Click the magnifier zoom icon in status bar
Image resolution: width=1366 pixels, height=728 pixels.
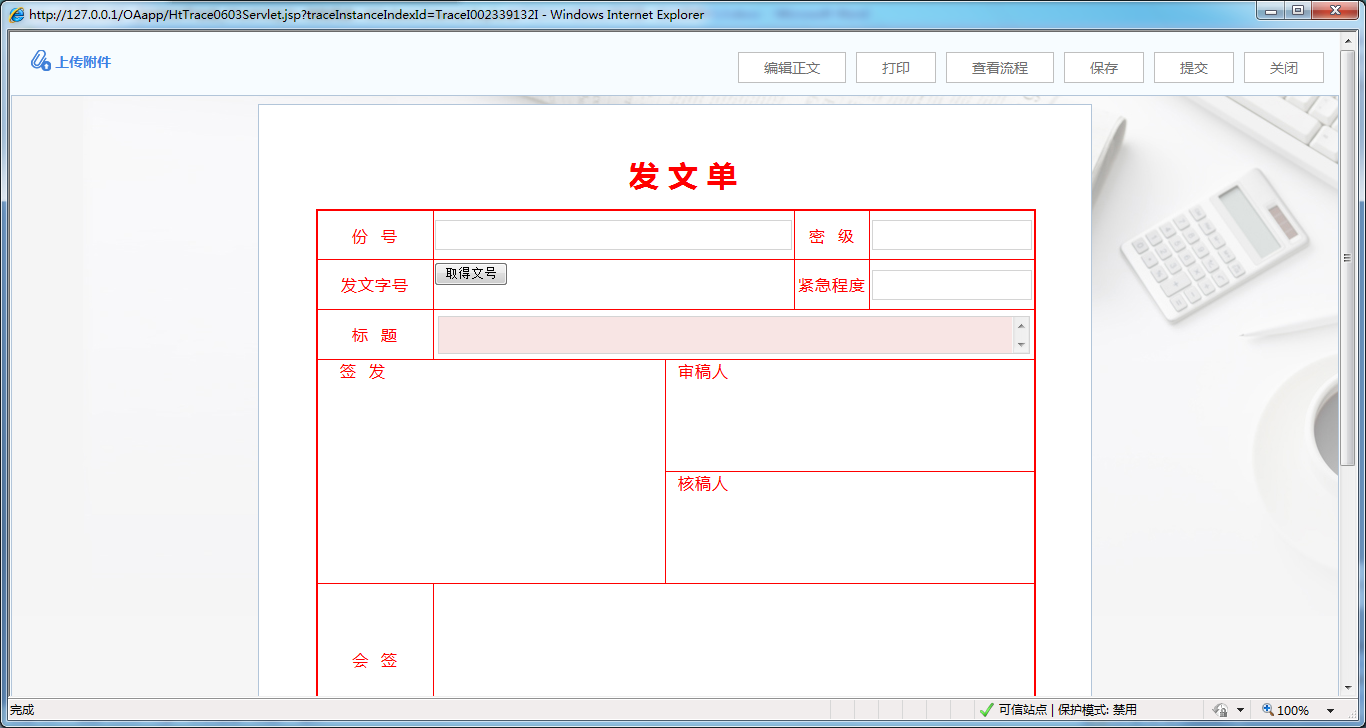click(x=1268, y=710)
